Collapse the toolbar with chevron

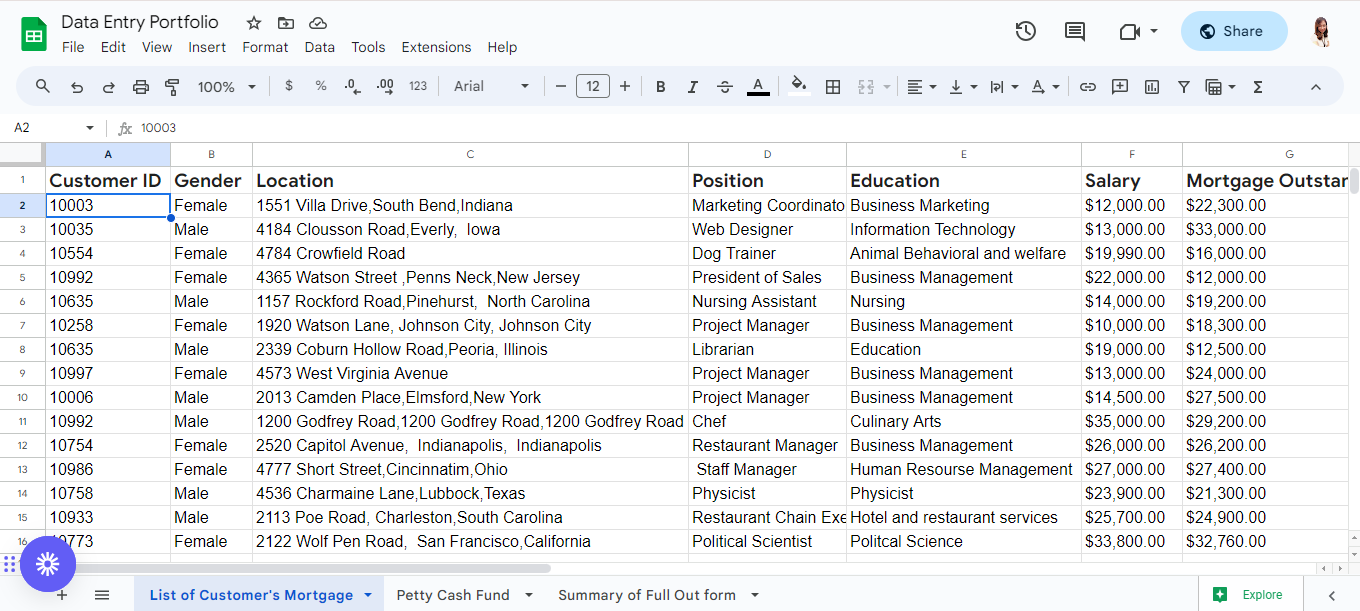[x=1316, y=87]
